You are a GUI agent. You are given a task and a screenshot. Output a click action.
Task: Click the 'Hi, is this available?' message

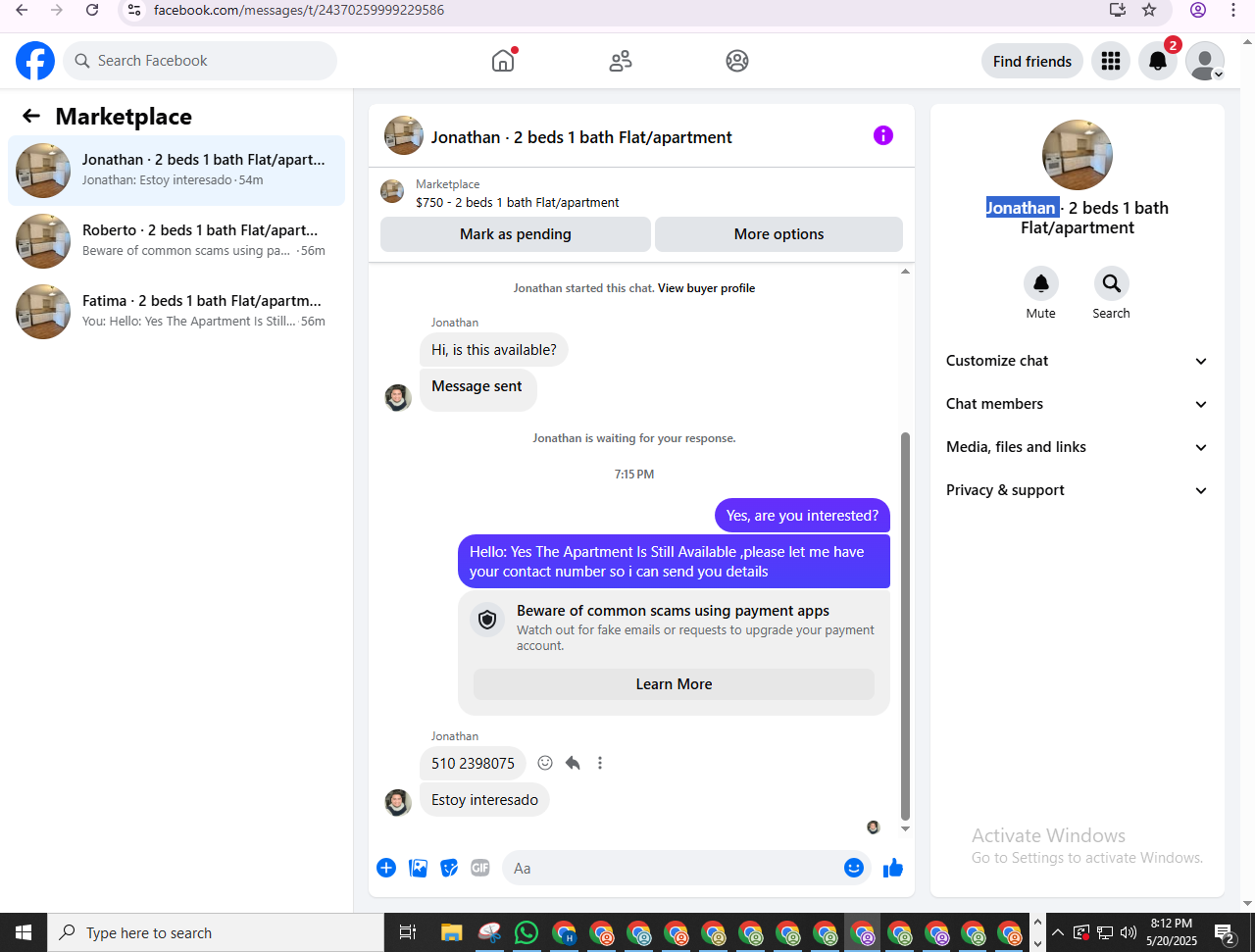tap(494, 350)
